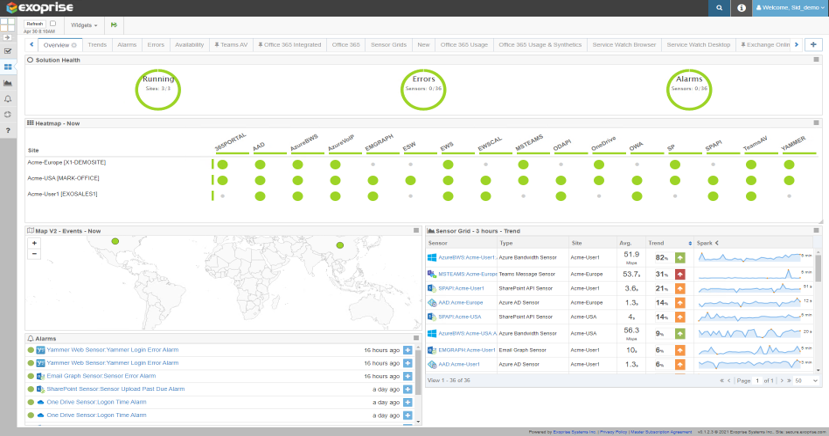The height and width of the screenshot is (436, 829).
Task: Open the rows-per-page 50 dropdown
Action: click(806, 381)
